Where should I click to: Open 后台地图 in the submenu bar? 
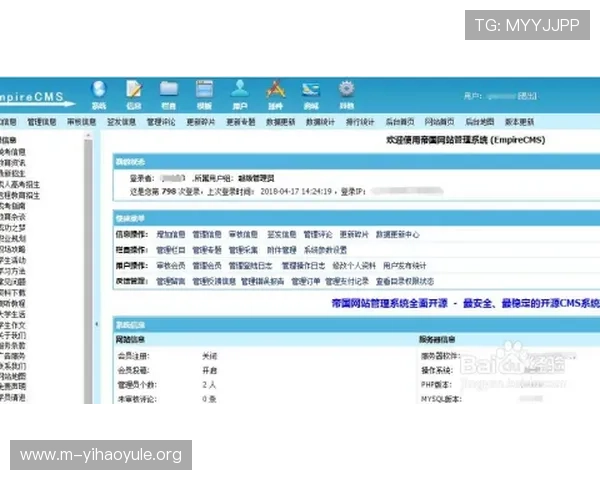pos(479,122)
